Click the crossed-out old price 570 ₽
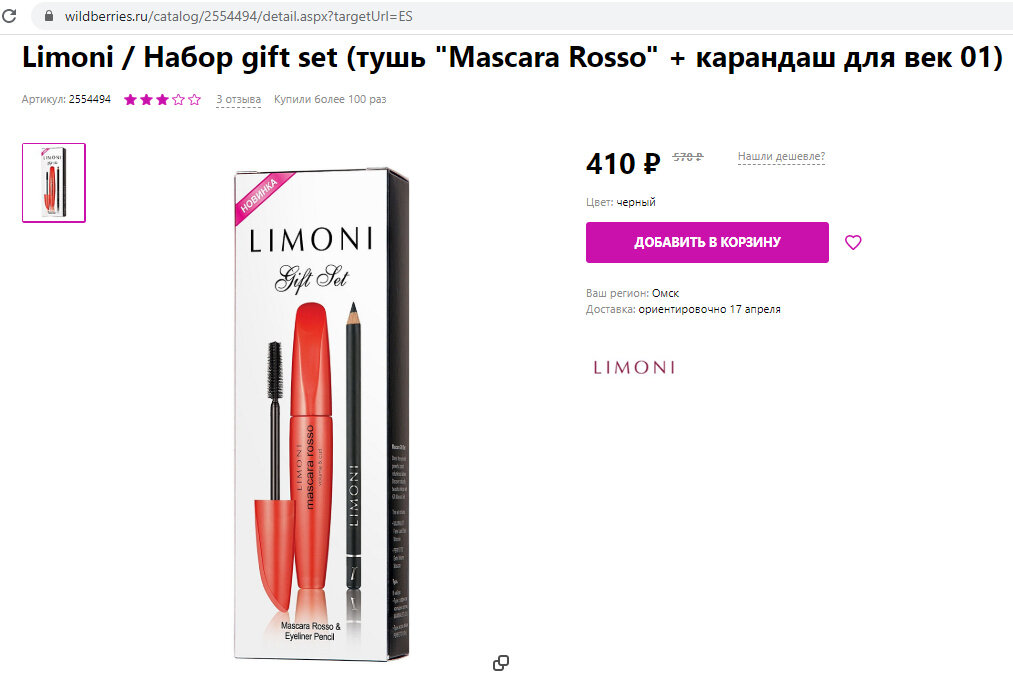Screen dimensions: 1013x684 (x=687, y=157)
